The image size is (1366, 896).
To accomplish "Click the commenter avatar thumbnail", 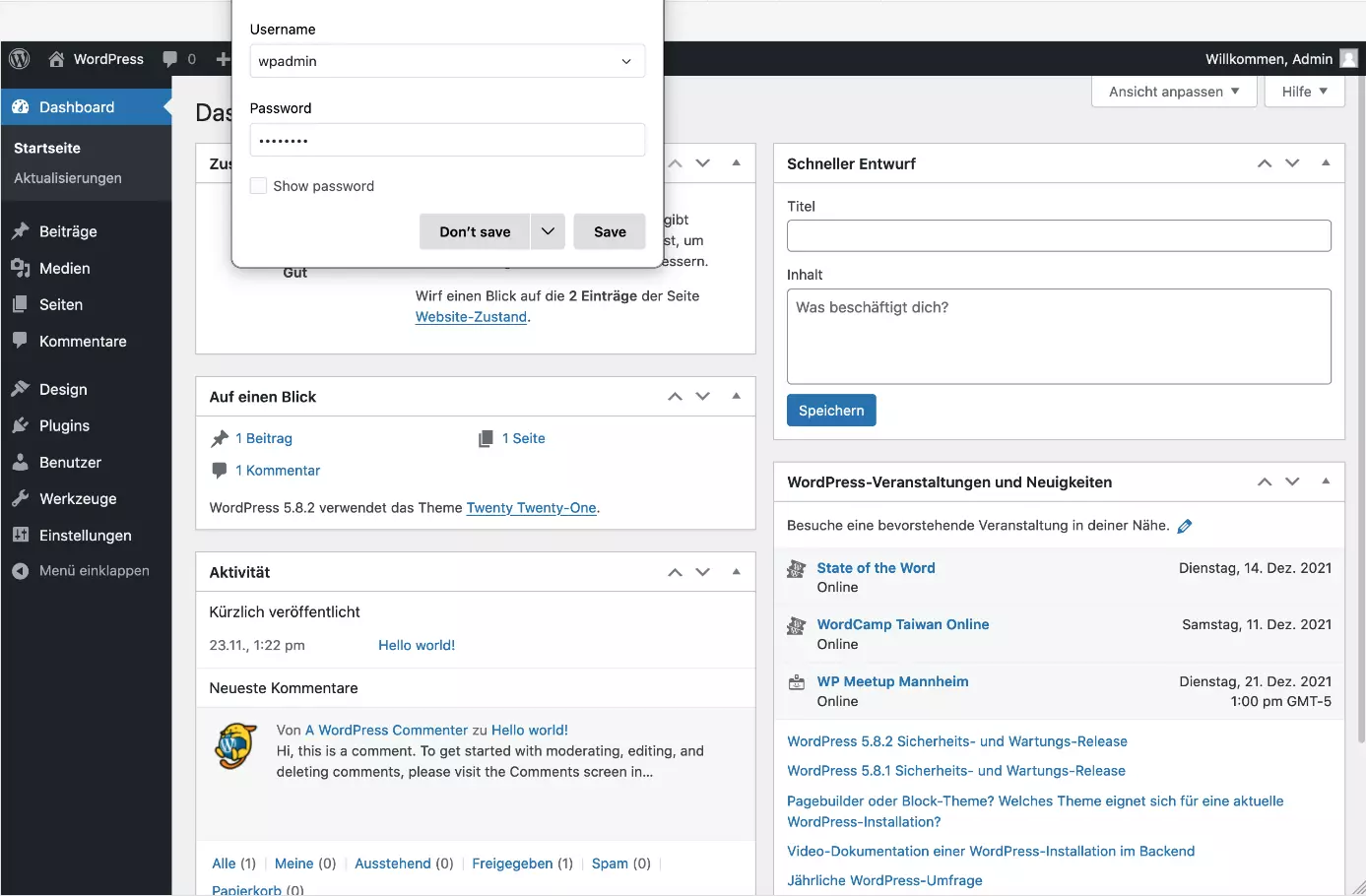I will [x=235, y=746].
